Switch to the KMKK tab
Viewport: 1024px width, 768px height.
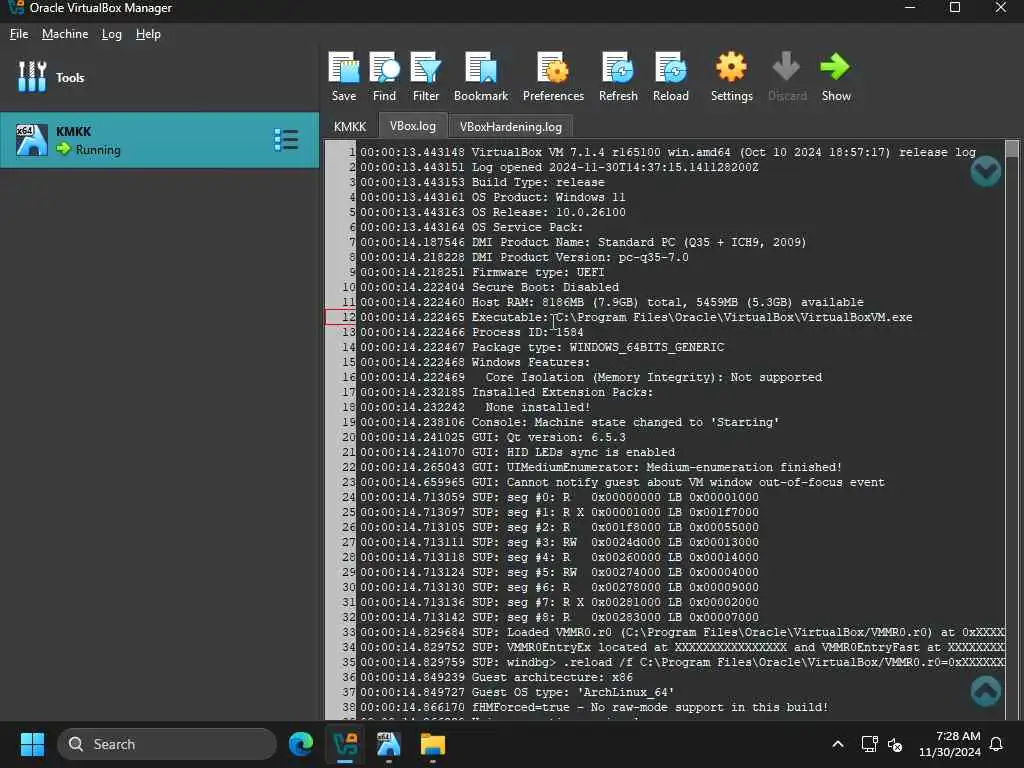click(x=350, y=127)
